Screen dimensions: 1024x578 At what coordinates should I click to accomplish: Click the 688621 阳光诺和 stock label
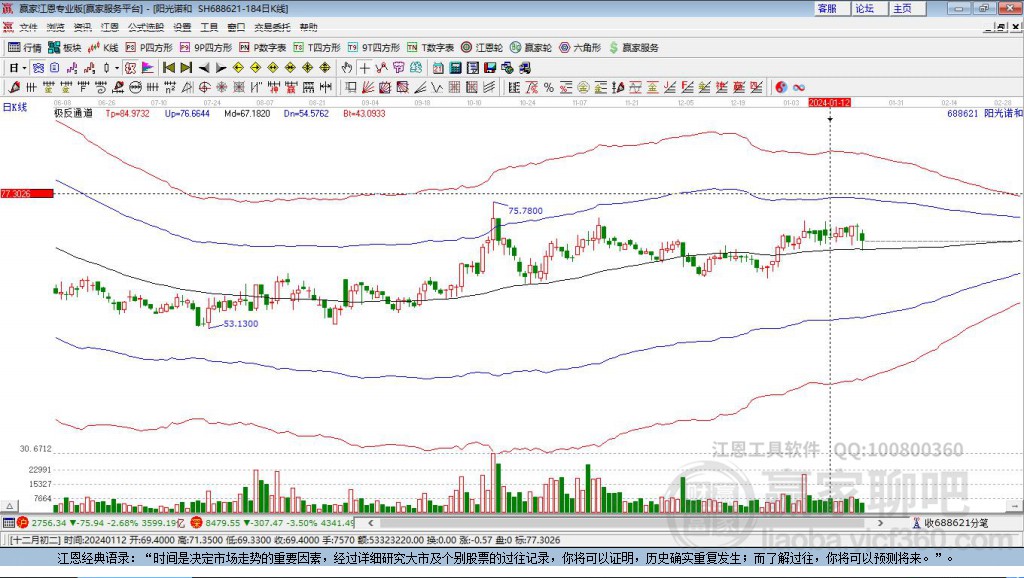(985, 114)
